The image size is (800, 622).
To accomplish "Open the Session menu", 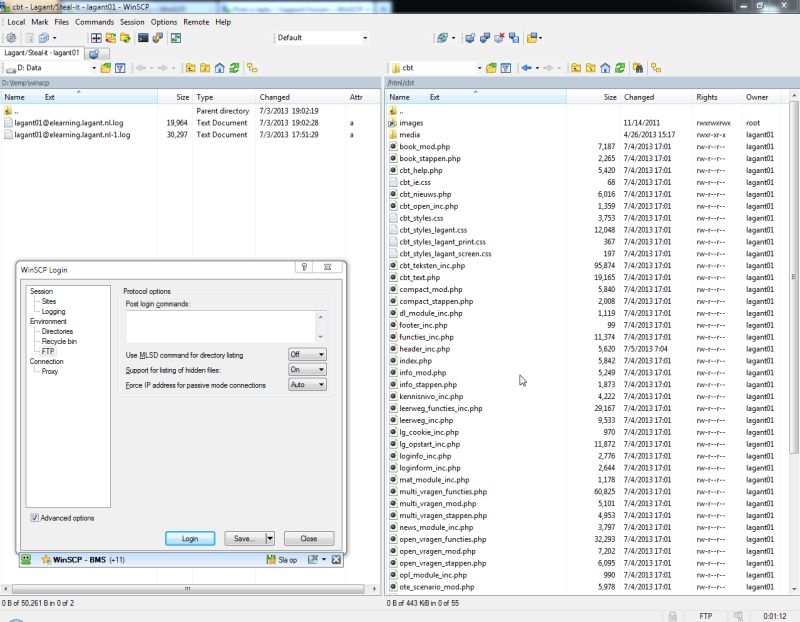I will pyautogui.click(x=135, y=21).
